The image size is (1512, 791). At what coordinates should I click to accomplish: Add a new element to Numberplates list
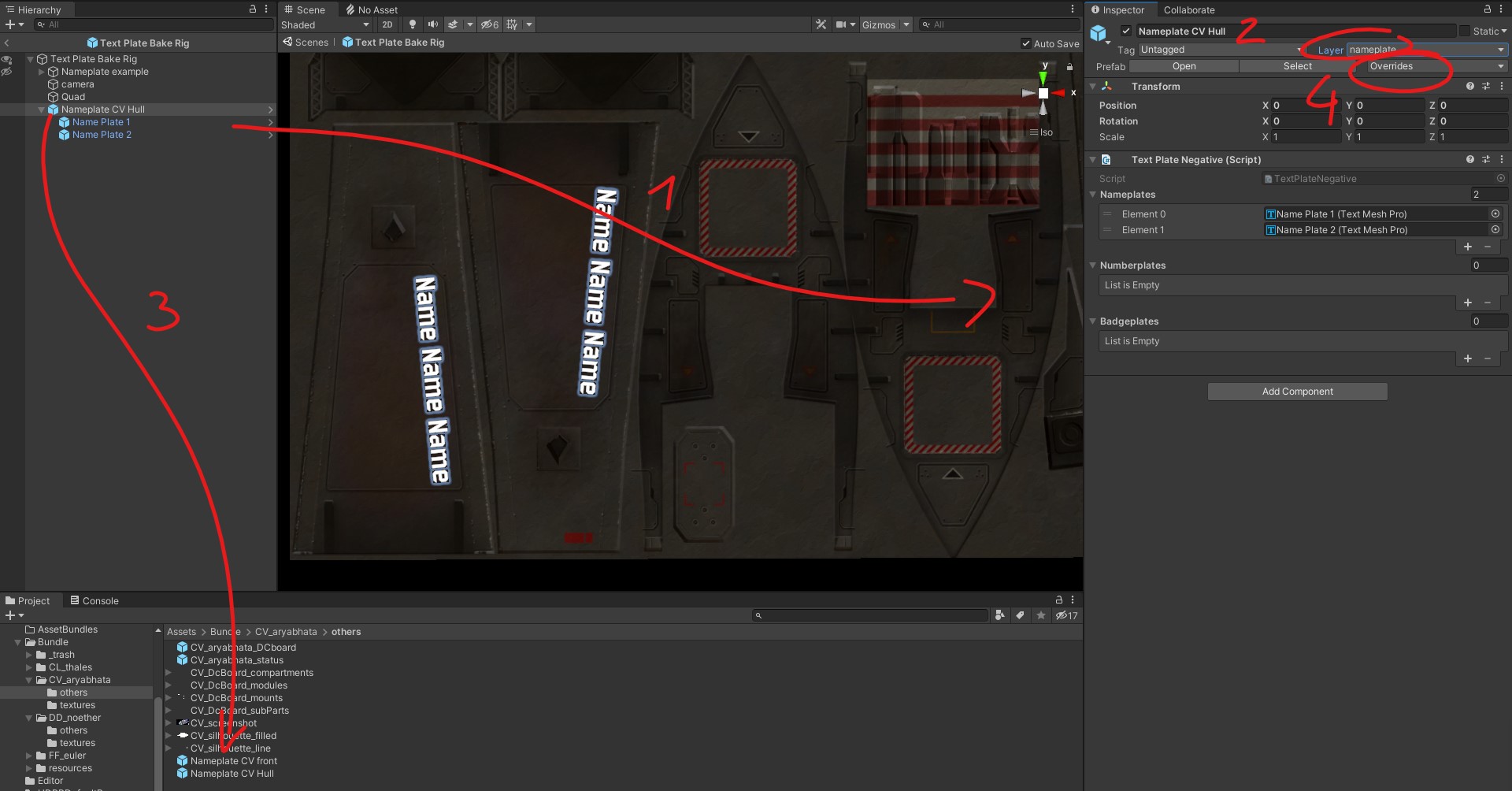pos(1468,303)
